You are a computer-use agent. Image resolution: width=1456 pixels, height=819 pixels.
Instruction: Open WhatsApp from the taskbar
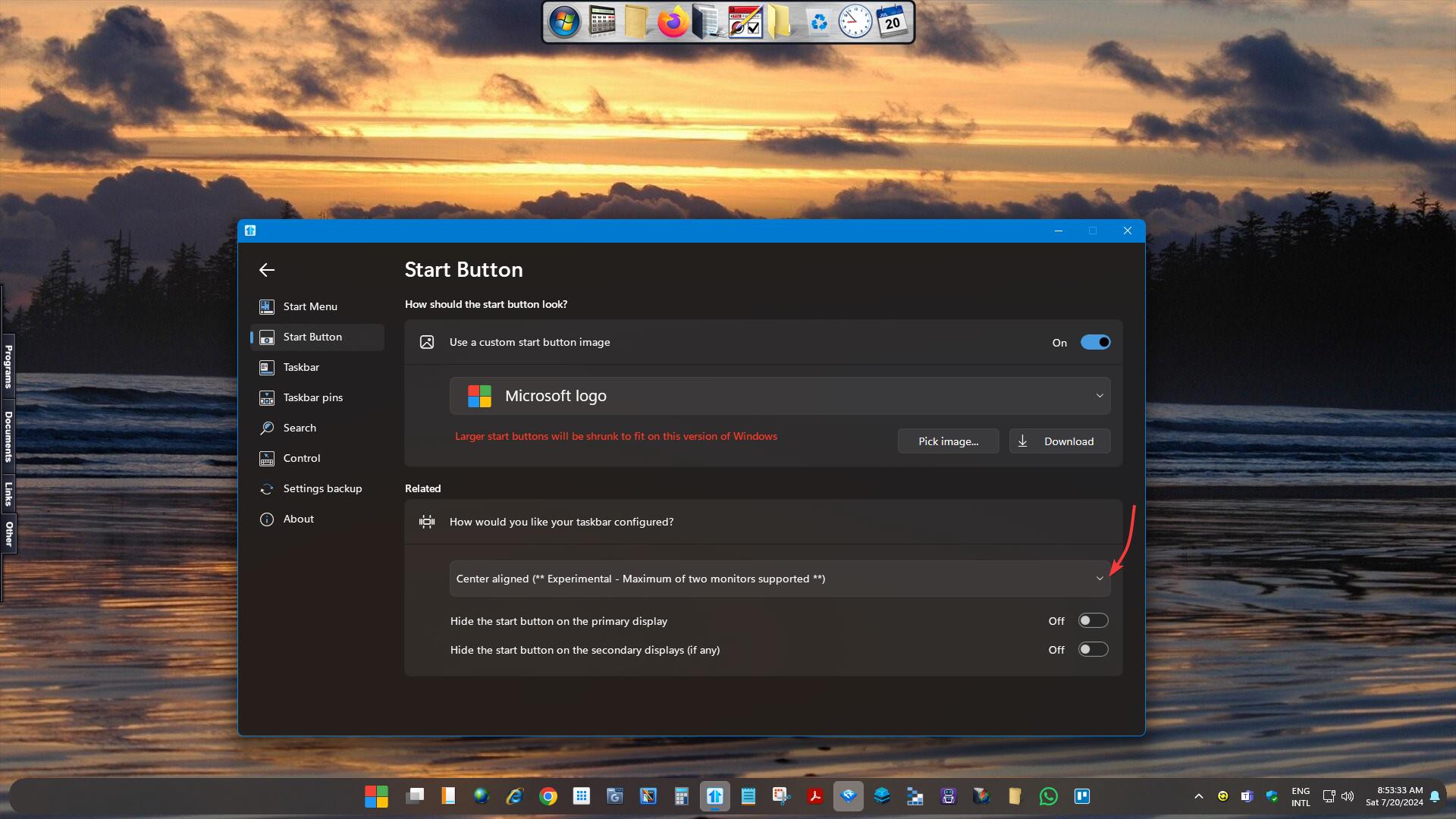click(1049, 796)
